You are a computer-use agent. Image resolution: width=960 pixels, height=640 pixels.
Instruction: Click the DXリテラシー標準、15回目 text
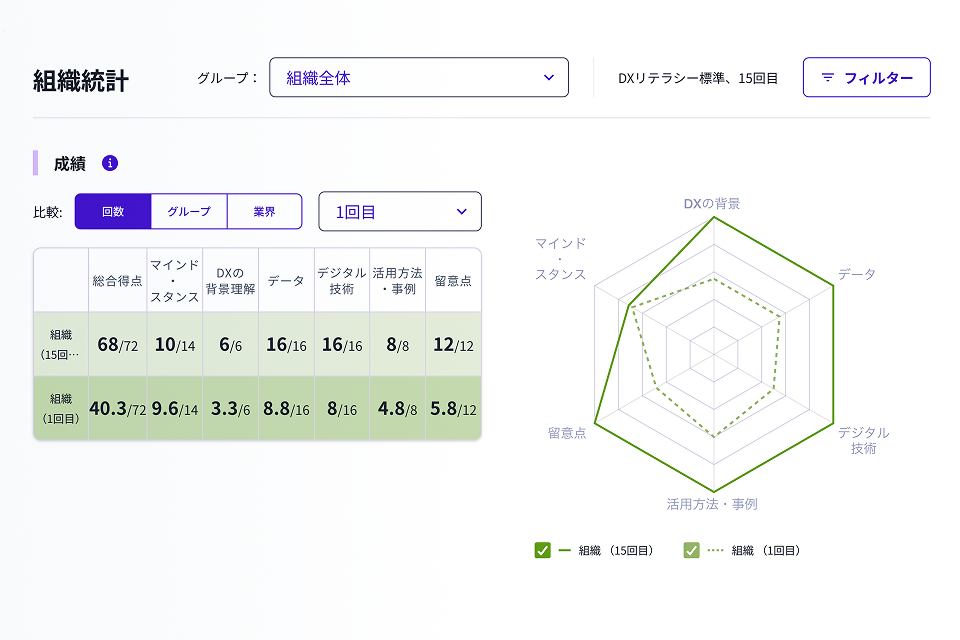coord(697,78)
